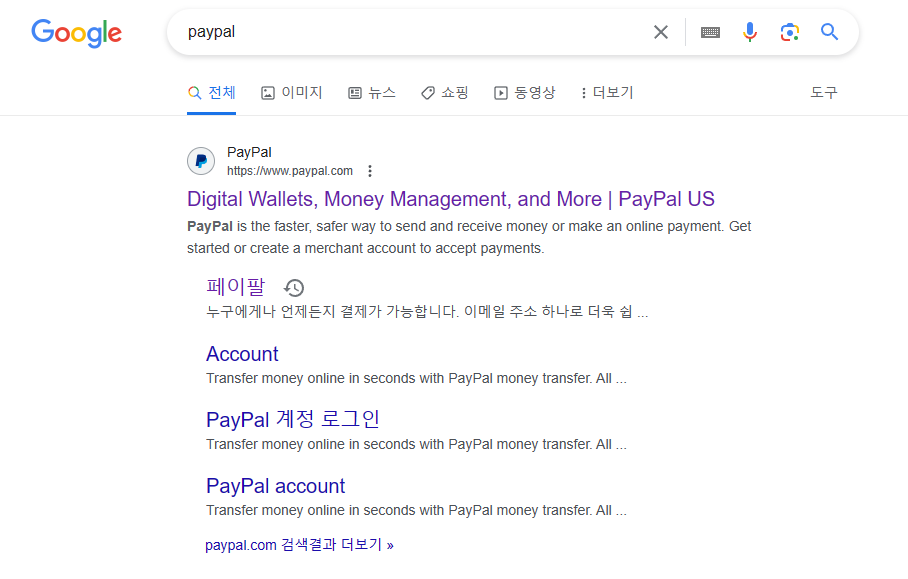
Task: Open the Digital Wallets, Money Management result title
Action: [451, 199]
